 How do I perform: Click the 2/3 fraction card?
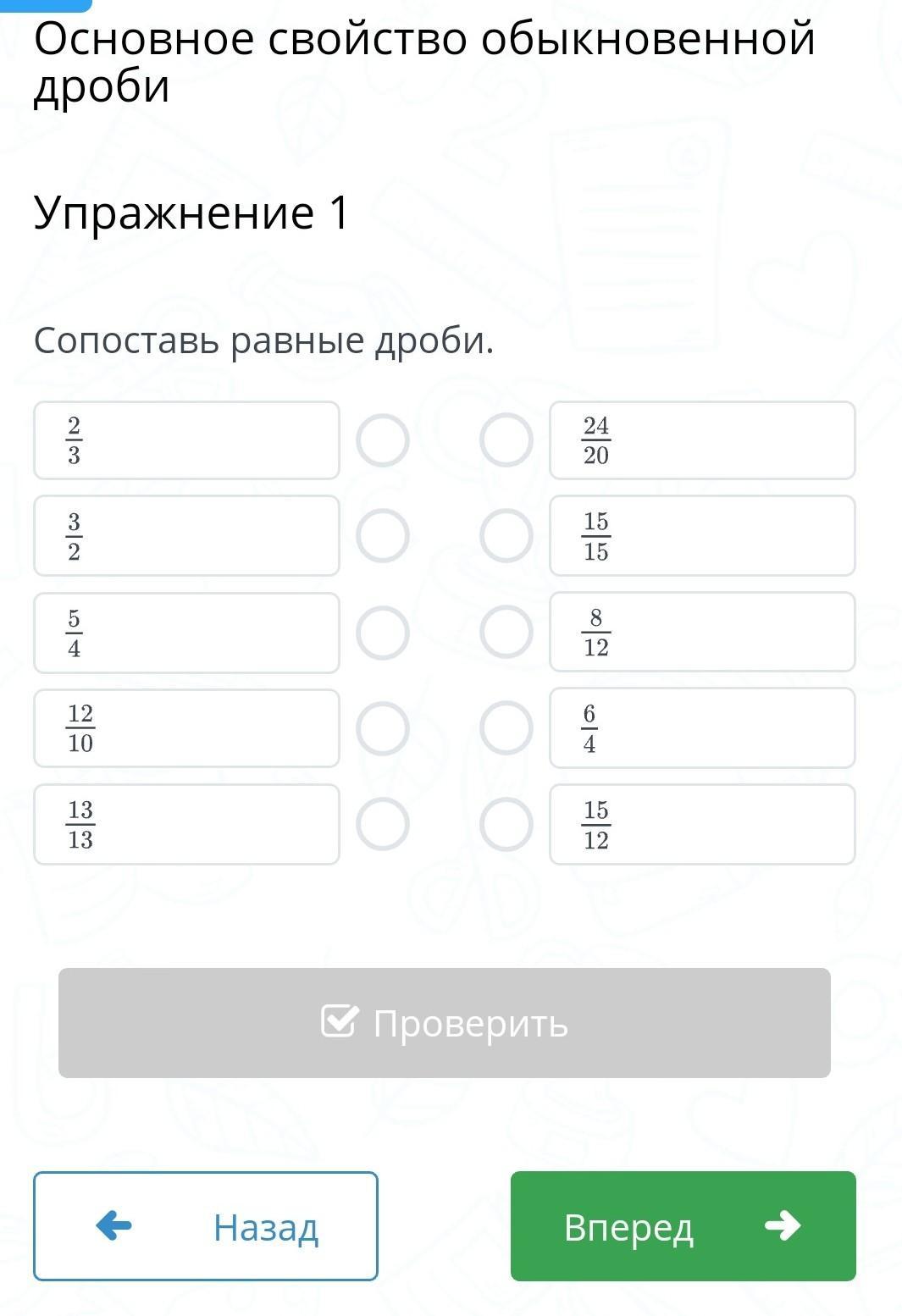pyautogui.click(x=186, y=440)
